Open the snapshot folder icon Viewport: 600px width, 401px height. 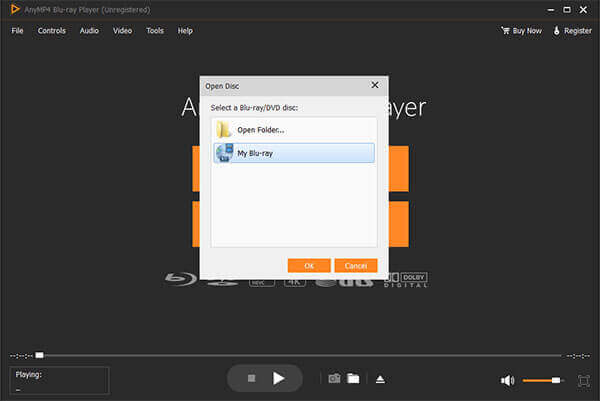(353, 378)
